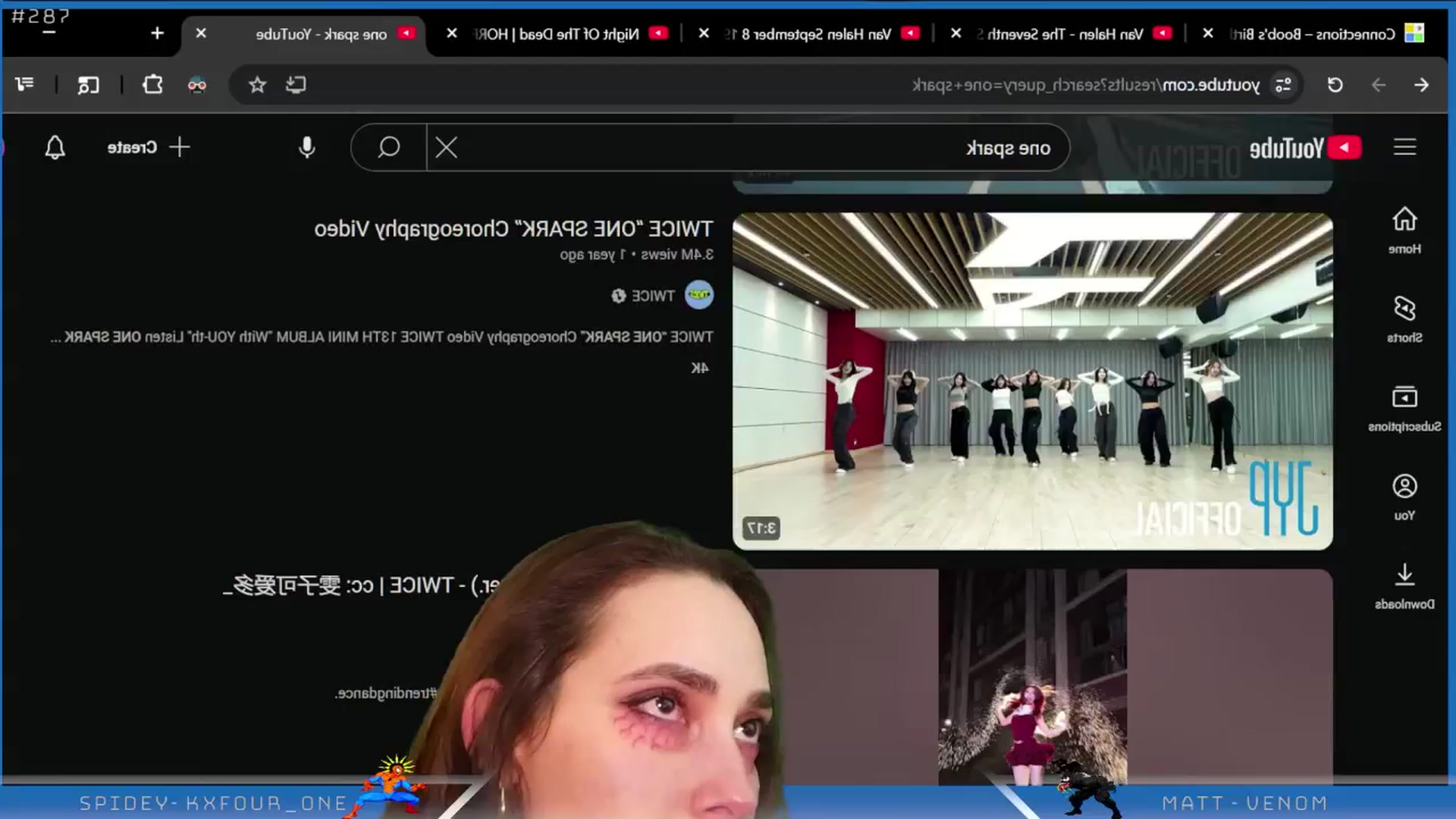Open the YouTube hamburger guide menu
The width and height of the screenshot is (1456, 819).
(x=1404, y=147)
